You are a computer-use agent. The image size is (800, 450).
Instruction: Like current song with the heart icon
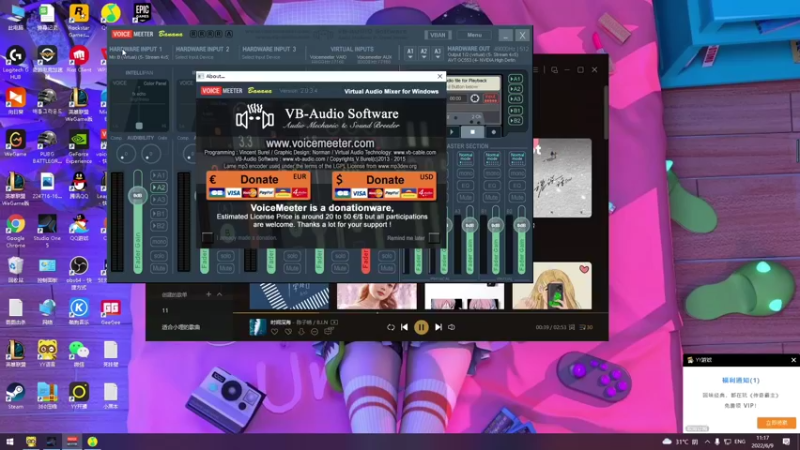click(274, 332)
